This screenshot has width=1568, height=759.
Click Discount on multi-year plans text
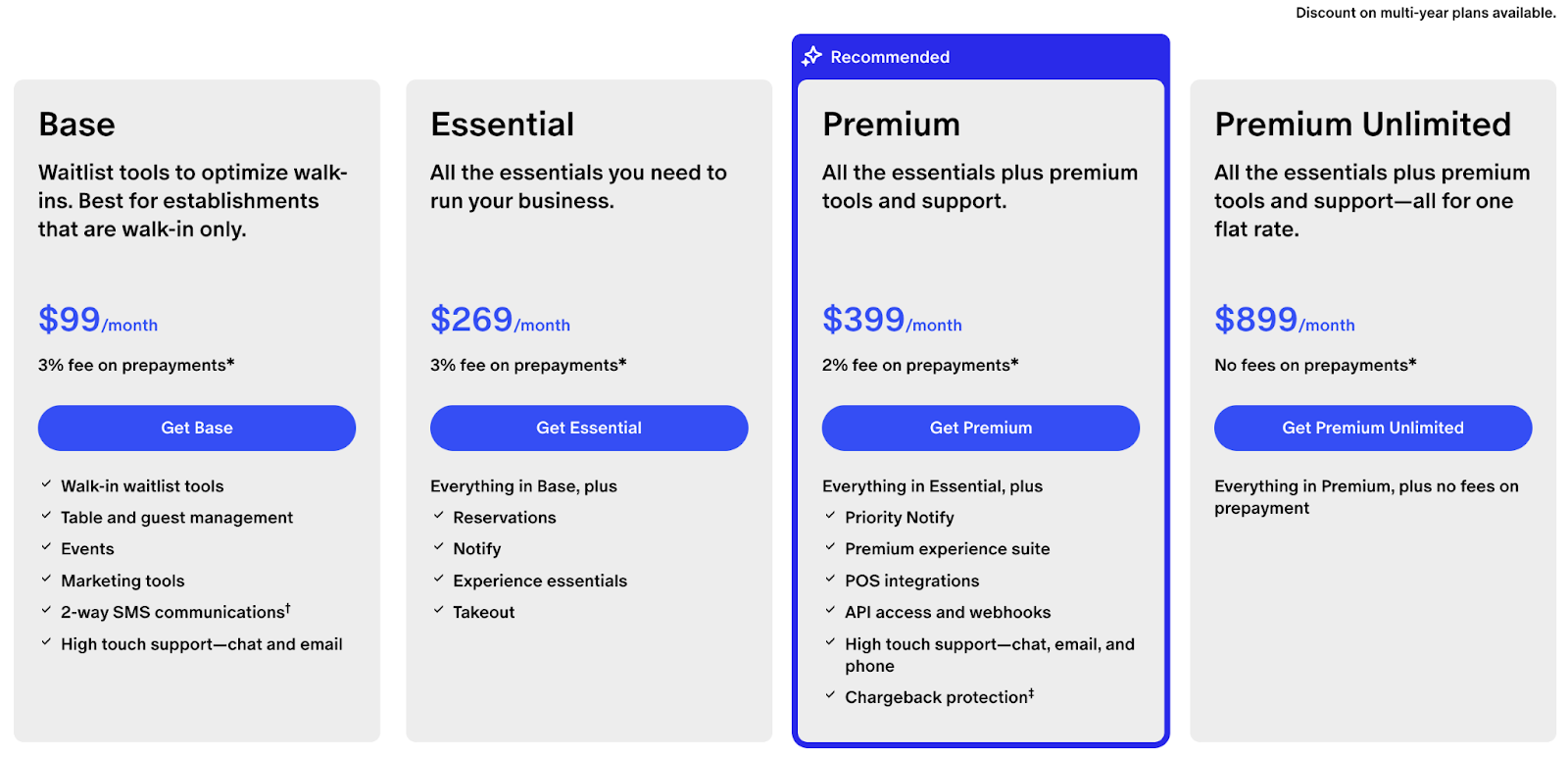click(1426, 13)
